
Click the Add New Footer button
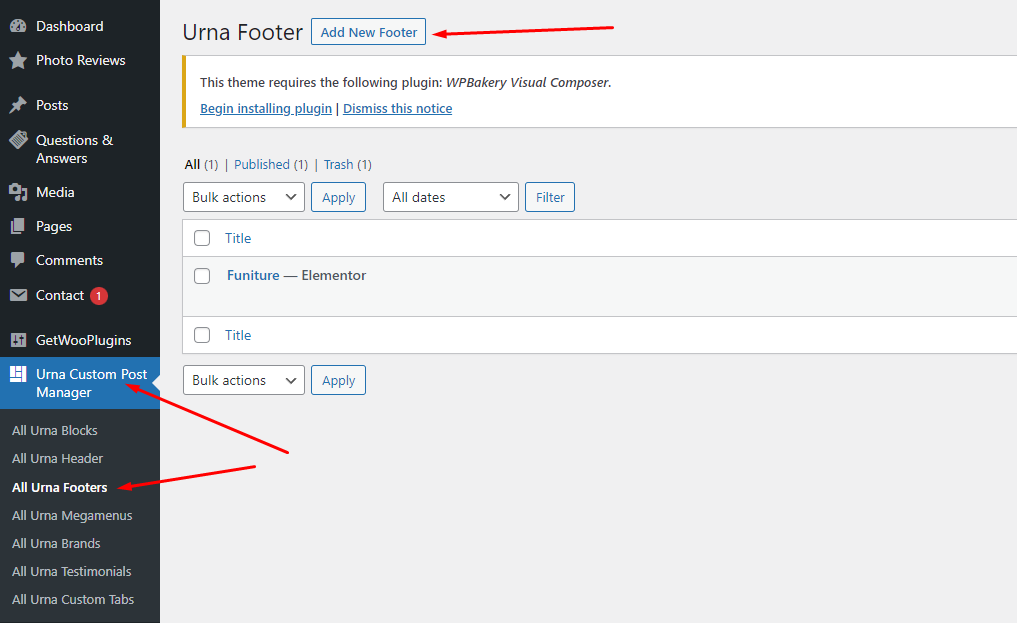click(x=368, y=32)
